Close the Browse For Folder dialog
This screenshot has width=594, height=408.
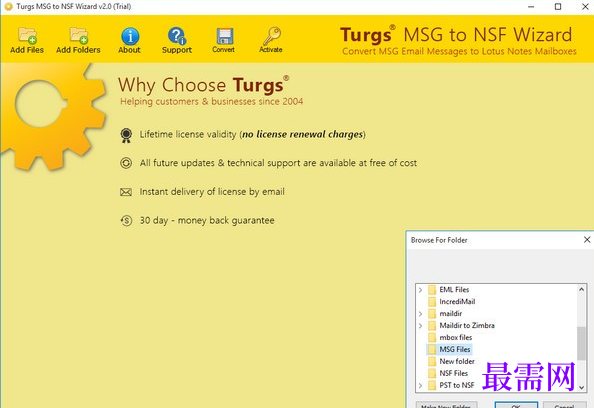click(x=587, y=240)
